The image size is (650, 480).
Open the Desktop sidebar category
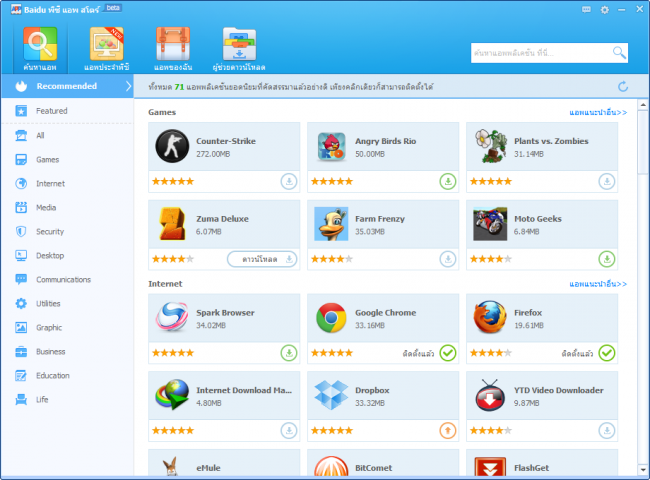67,256
